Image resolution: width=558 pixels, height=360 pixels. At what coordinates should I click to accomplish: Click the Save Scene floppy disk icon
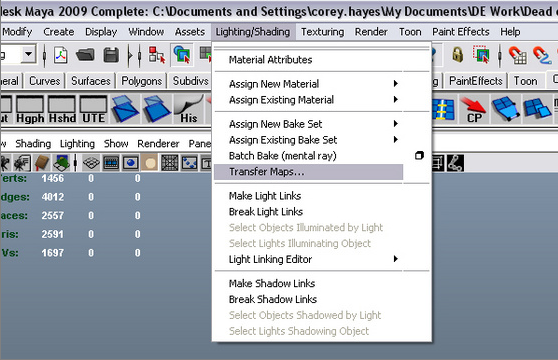111,55
